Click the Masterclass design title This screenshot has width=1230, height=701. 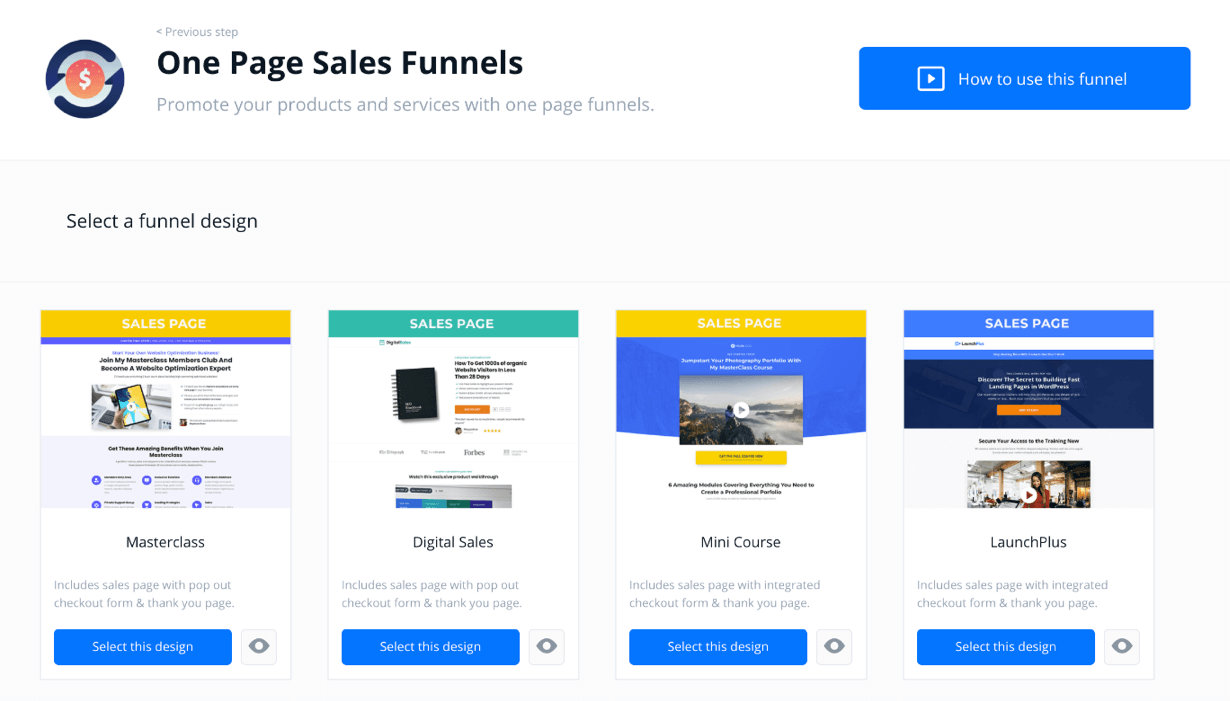click(166, 542)
